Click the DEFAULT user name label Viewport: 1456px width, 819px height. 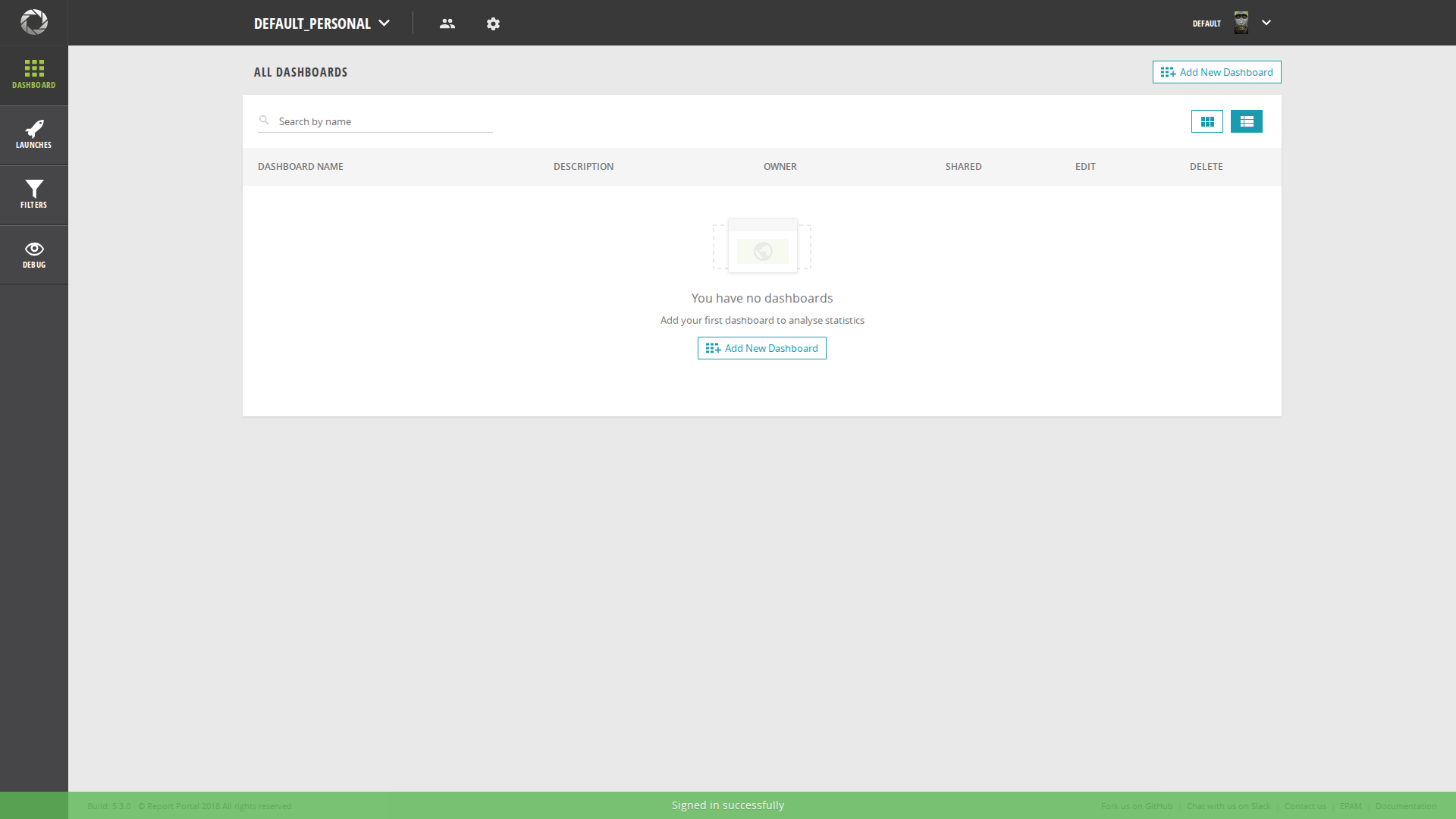point(1207,24)
